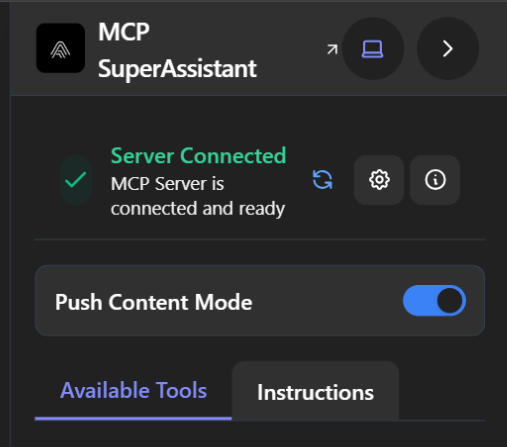Click the text MCP Server is connected and ready
Viewport: 507px width, 447px height.
198,196
